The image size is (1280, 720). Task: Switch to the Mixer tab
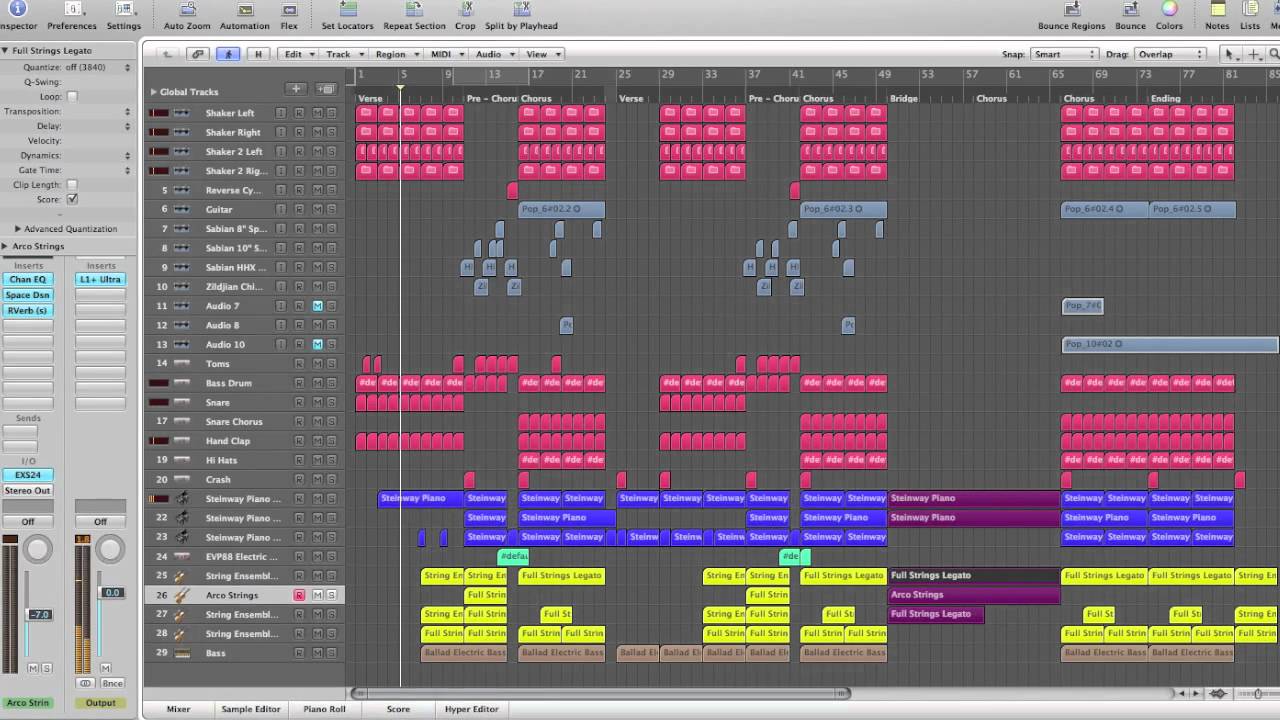click(178, 709)
